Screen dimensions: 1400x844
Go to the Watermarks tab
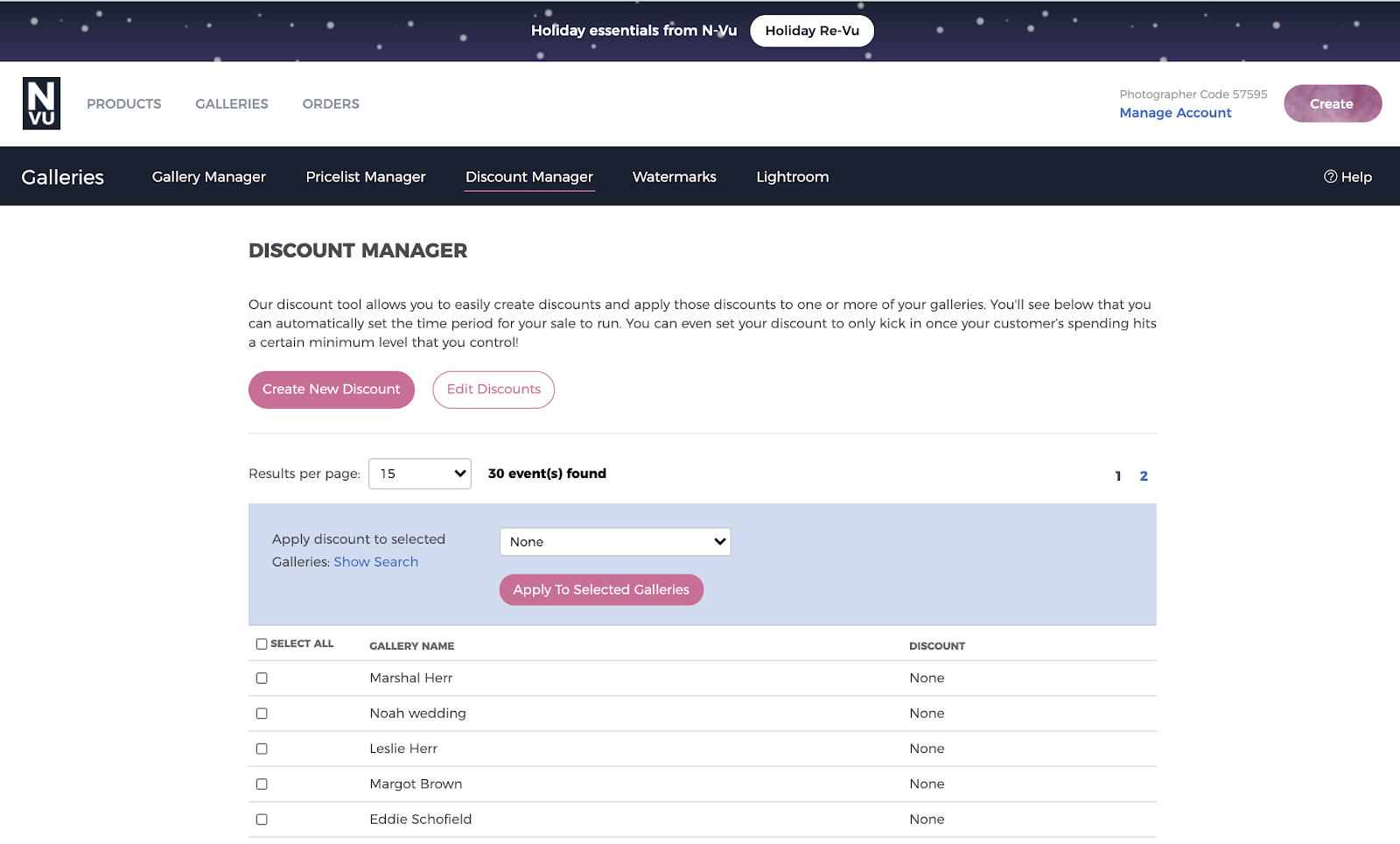pos(675,177)
